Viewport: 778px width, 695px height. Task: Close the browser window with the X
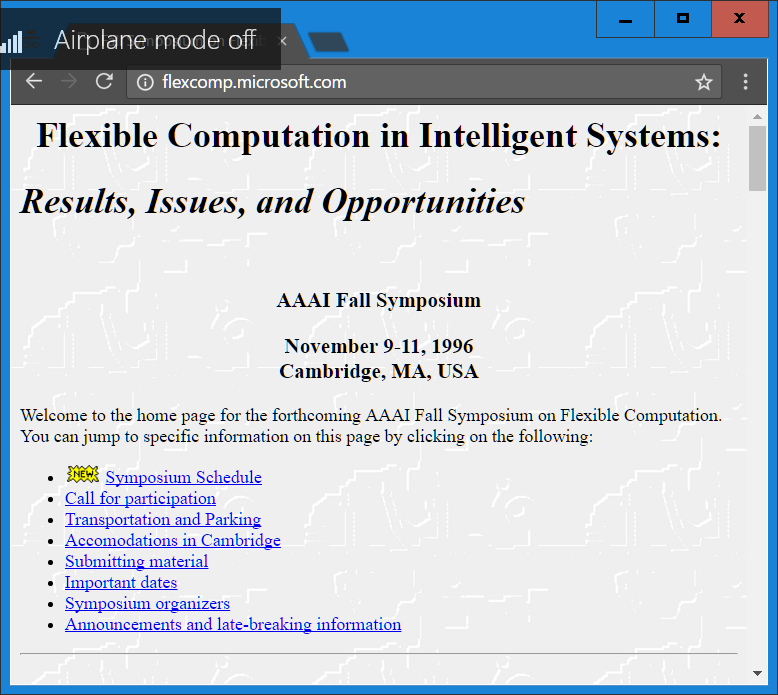coord(740,19)
